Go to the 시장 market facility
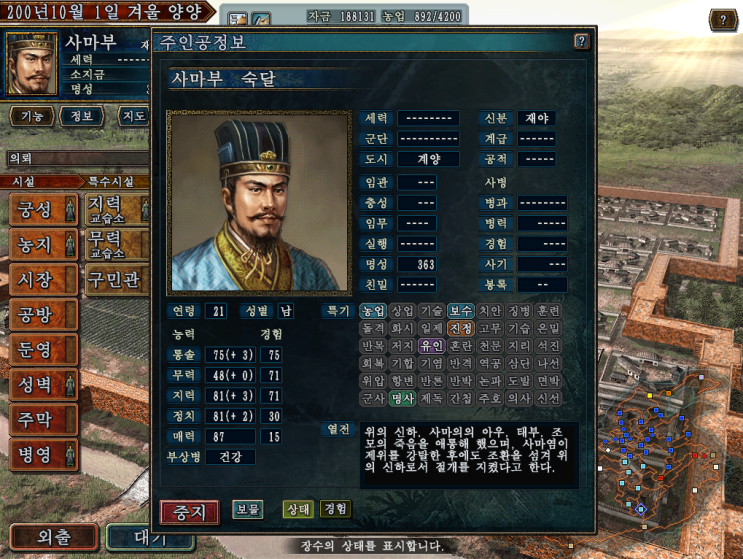The width and height of the screenshot is (743, 559). pyautogui.click(x=44, y=280)
